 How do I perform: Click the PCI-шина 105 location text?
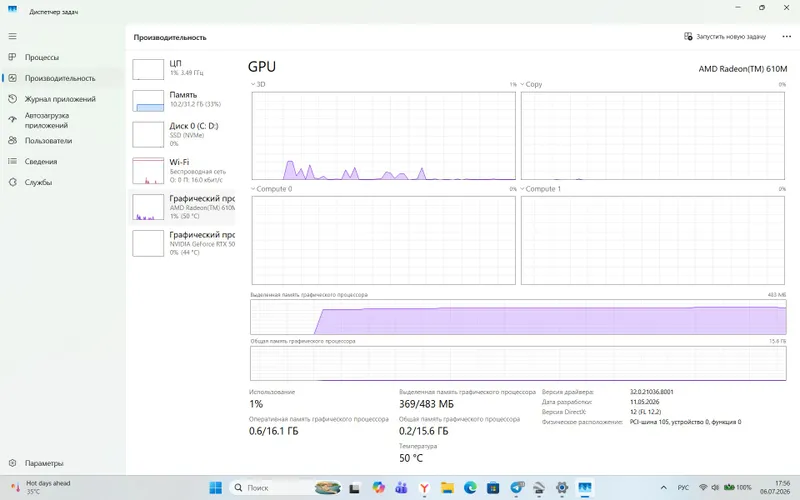point(685,422)
